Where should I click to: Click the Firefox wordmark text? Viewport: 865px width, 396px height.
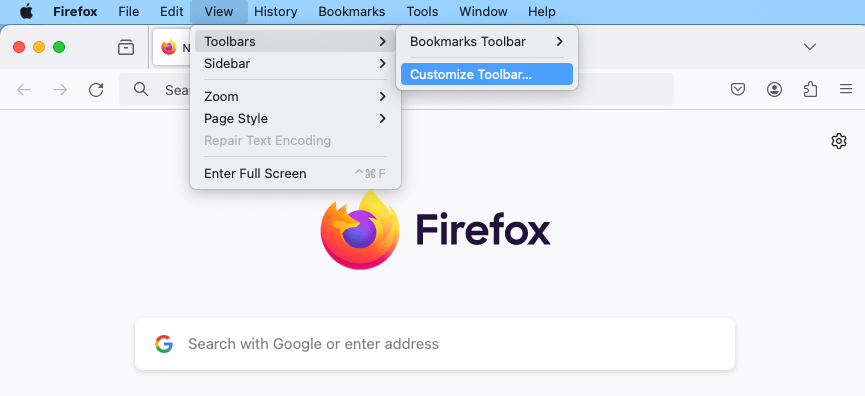483,230
